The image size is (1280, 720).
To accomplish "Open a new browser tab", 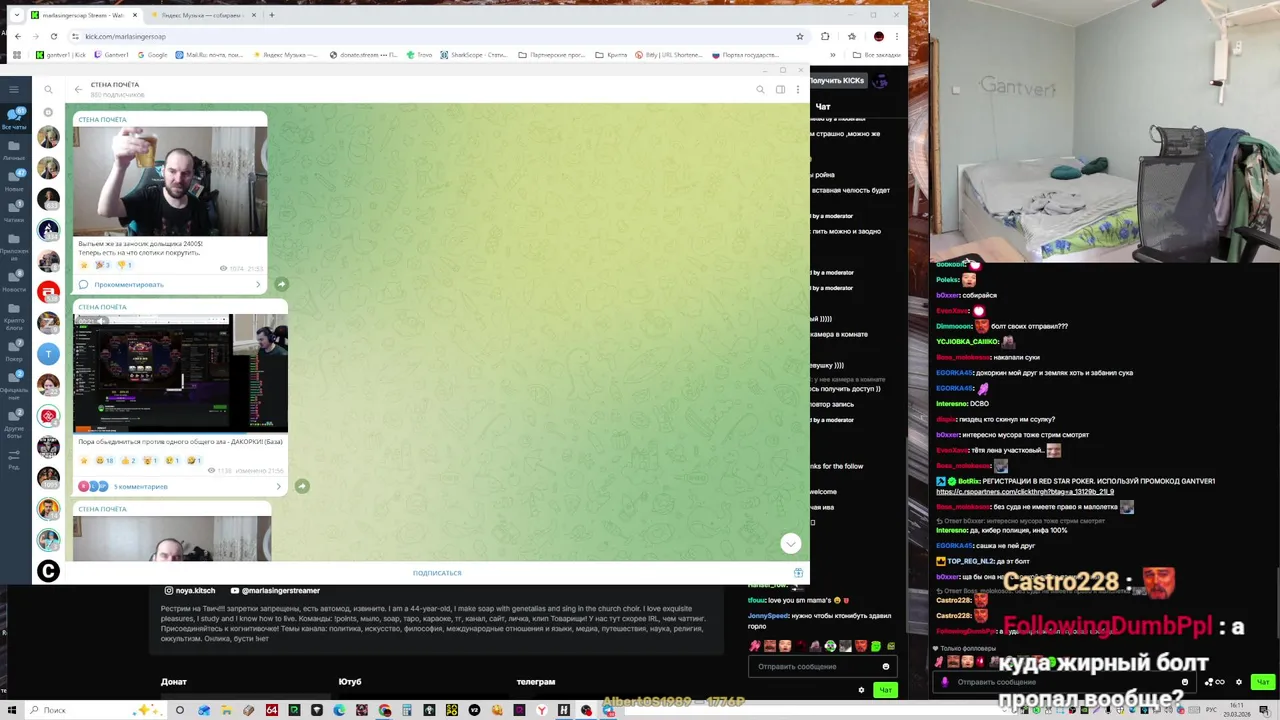I will [272, 15].
